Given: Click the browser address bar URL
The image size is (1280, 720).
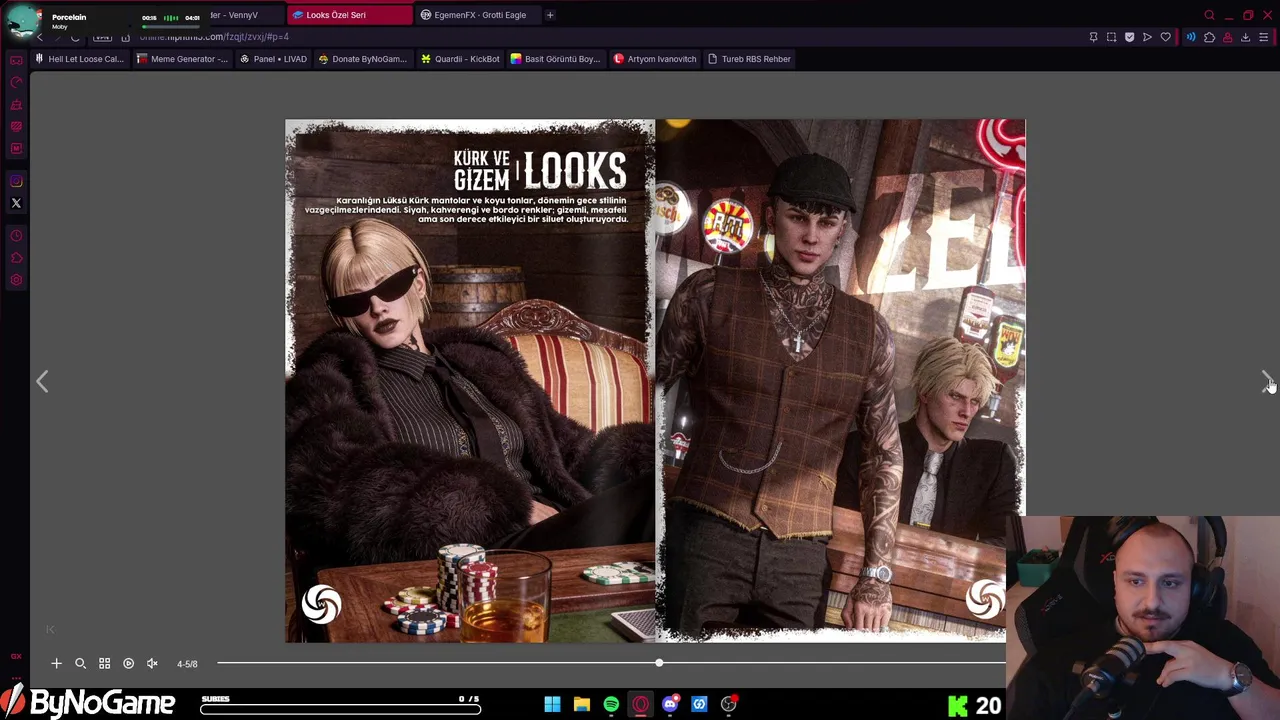Looking at the screenshot, I should coord(214,37).
